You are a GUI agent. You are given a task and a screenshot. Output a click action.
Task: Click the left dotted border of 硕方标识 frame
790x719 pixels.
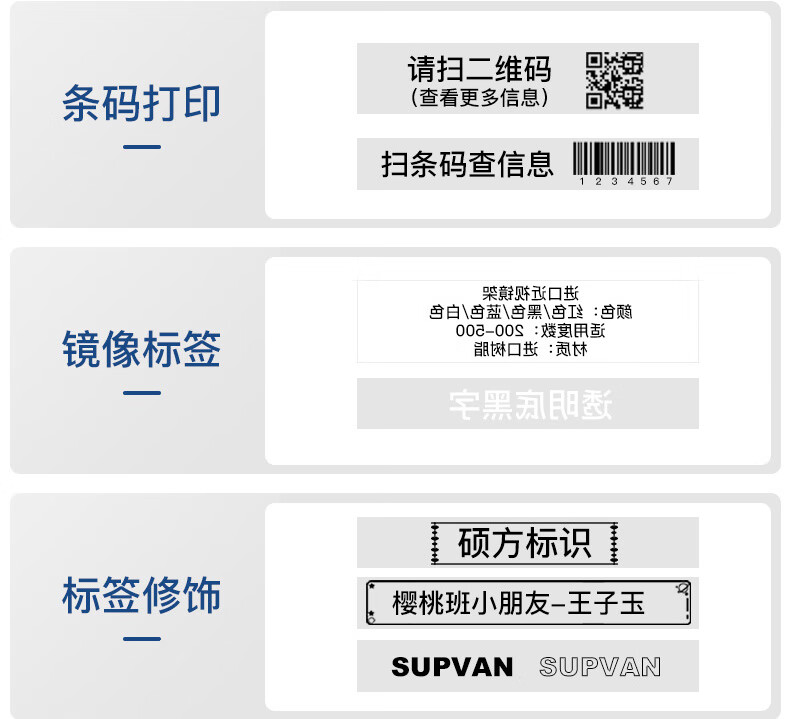[x=435, y=543]
